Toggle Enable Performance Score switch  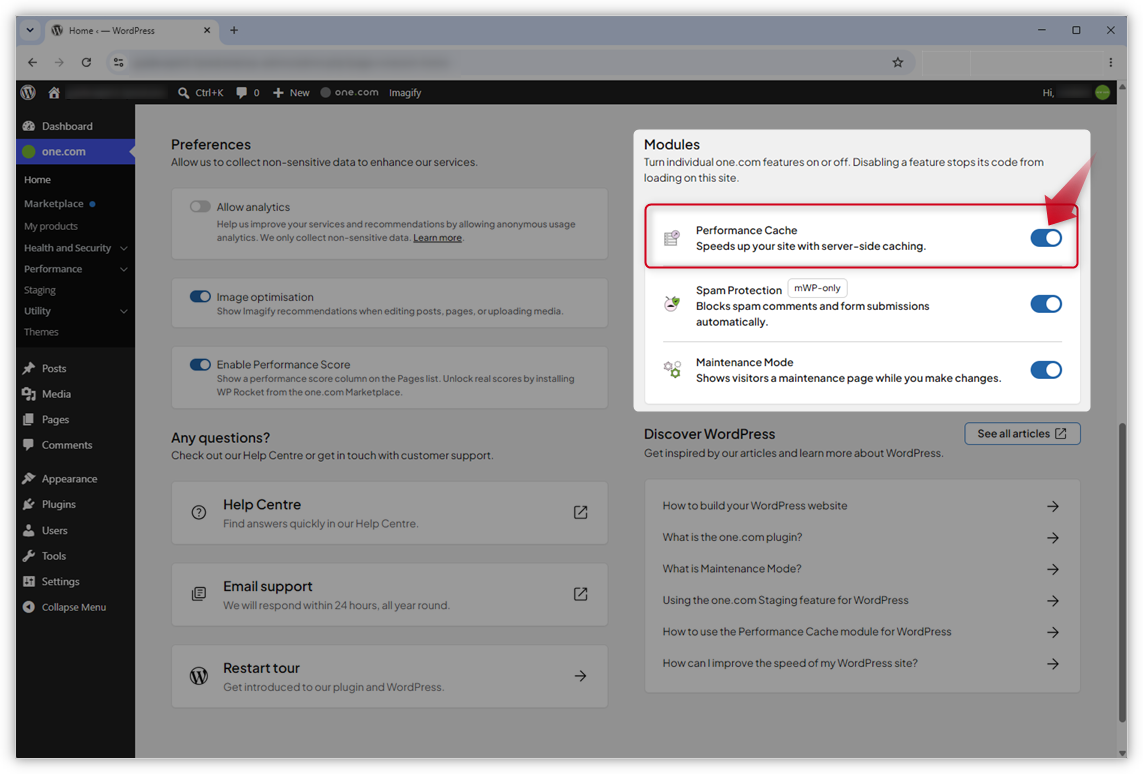point(200,364)
